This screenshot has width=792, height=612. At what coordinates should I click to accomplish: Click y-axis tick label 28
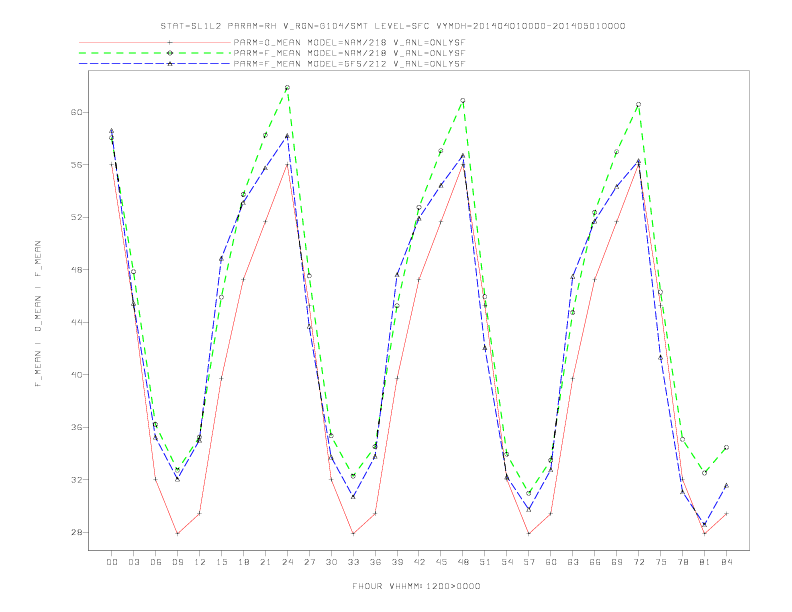pyautogui.click(x=76, y=532)
